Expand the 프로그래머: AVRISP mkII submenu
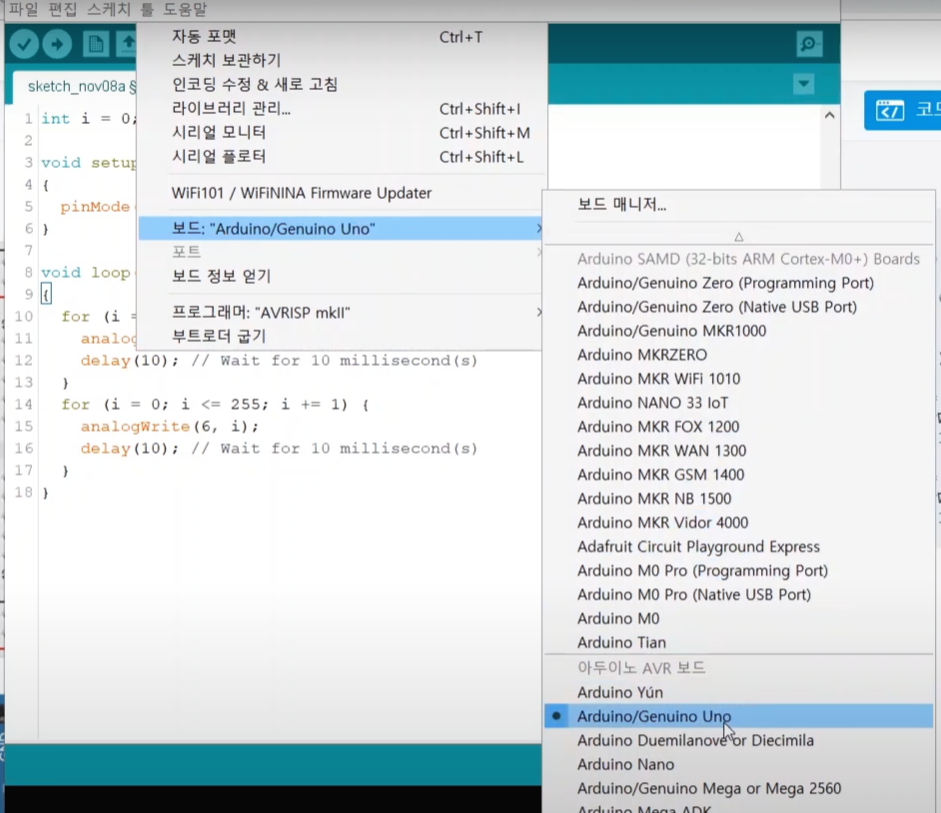 341,313
